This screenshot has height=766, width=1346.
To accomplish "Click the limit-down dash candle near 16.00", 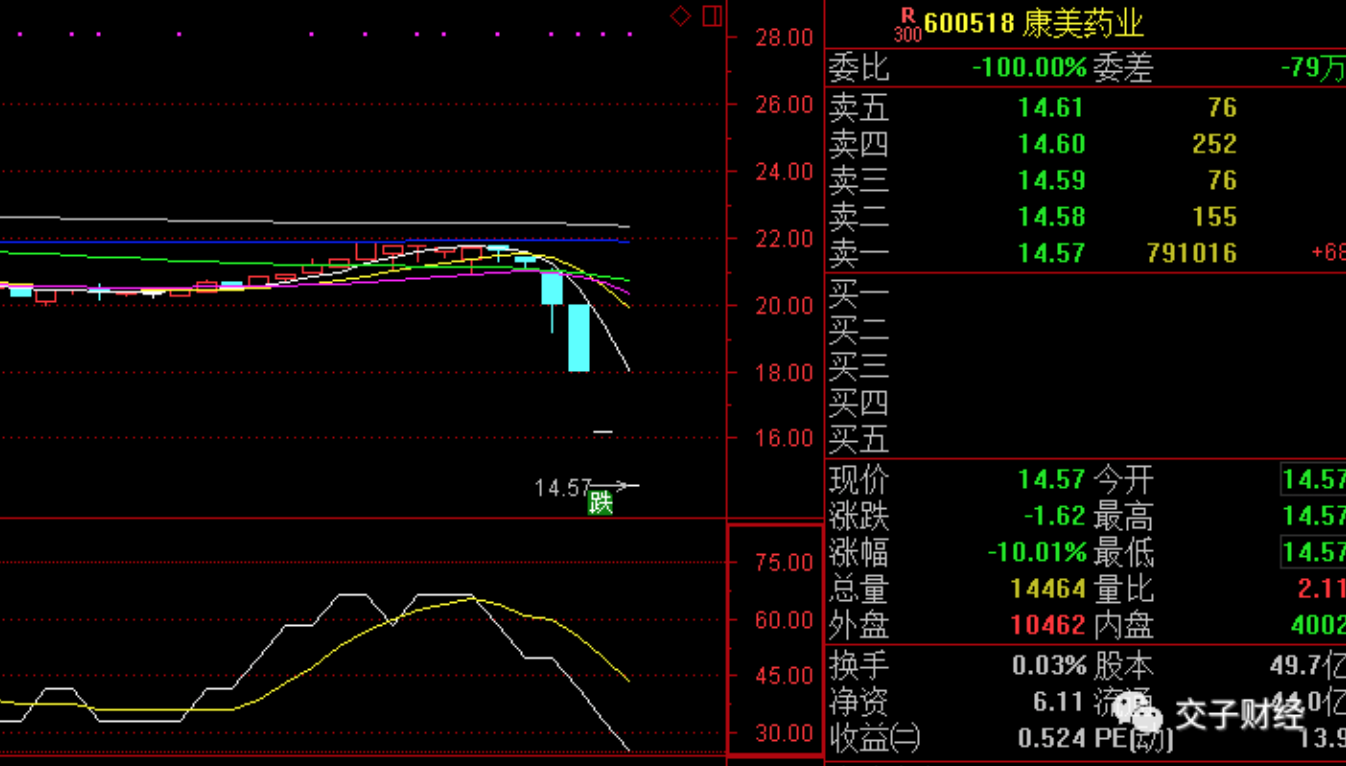I will point(603,432).
